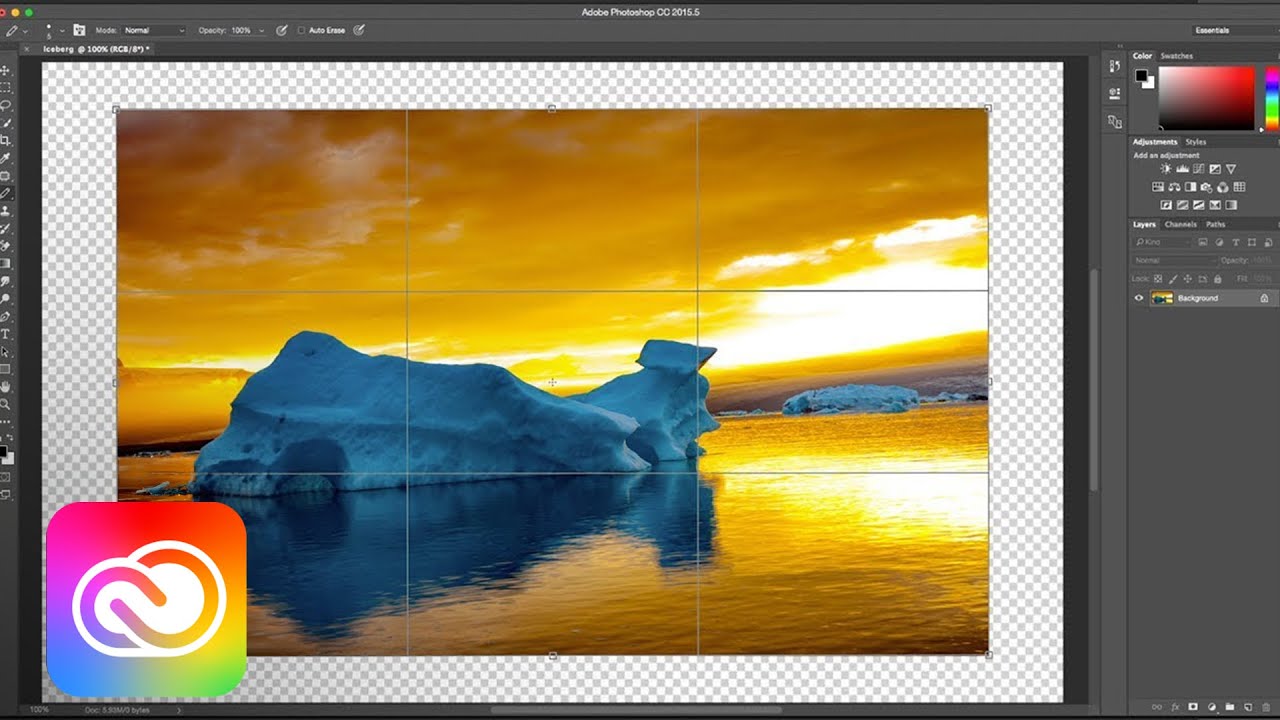Select the Clone Stamp tool

tap(5, 211)
